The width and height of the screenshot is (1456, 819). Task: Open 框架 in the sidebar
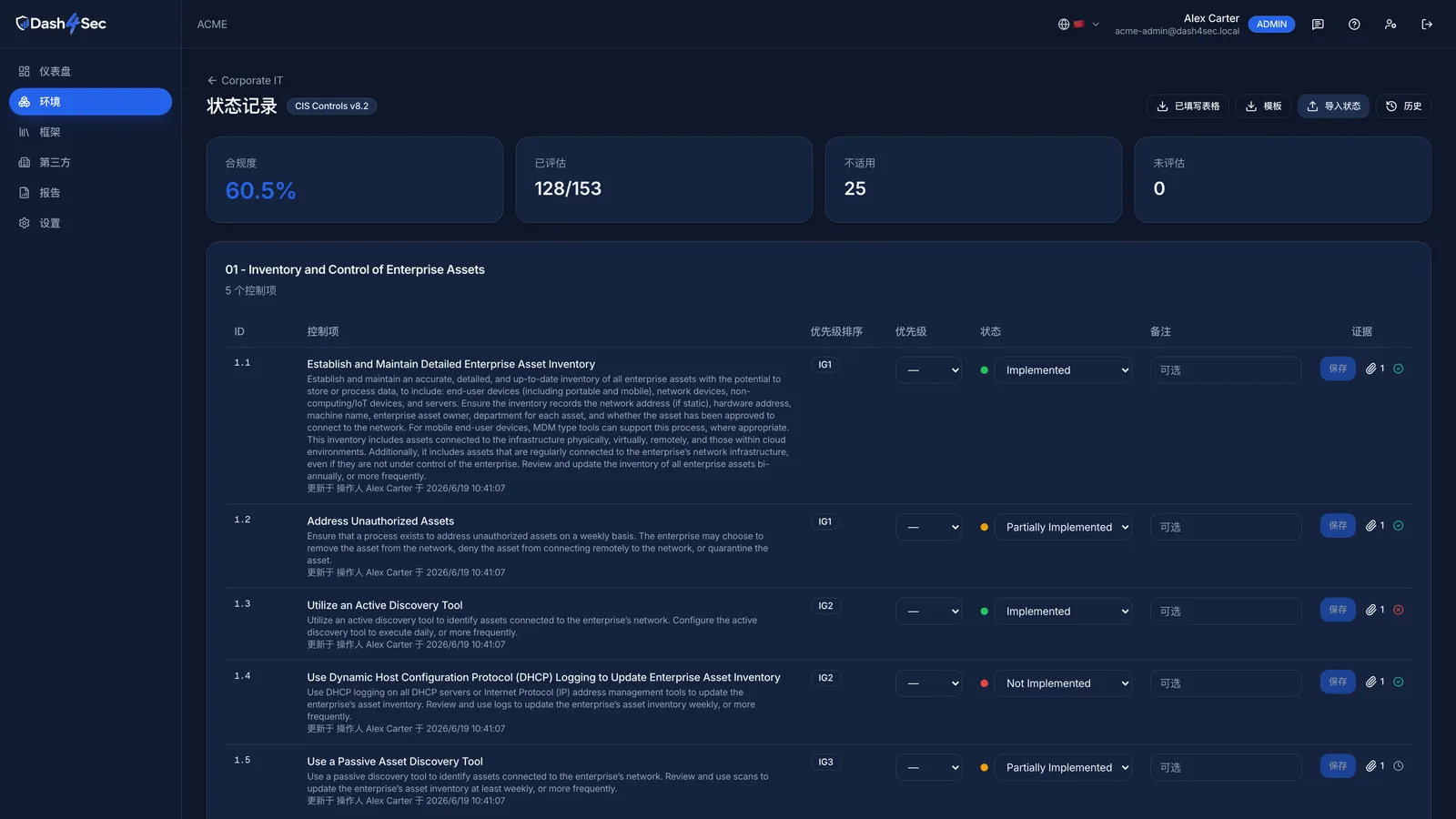[x=90, y=132]
